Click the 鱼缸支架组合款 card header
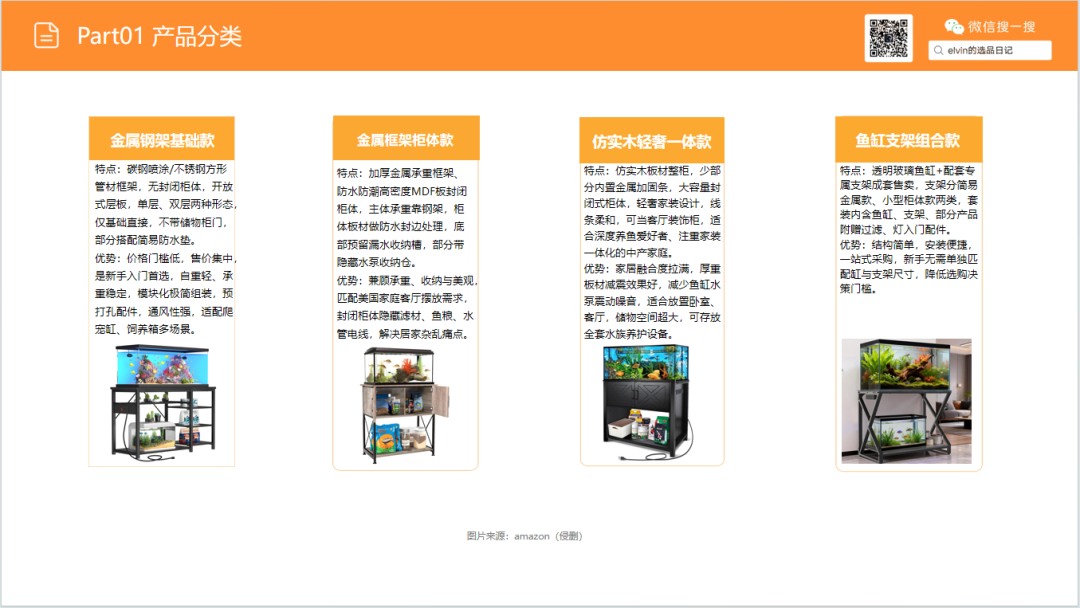The height and width of the screenshot is (608, 1080). [x=908, y=140]
